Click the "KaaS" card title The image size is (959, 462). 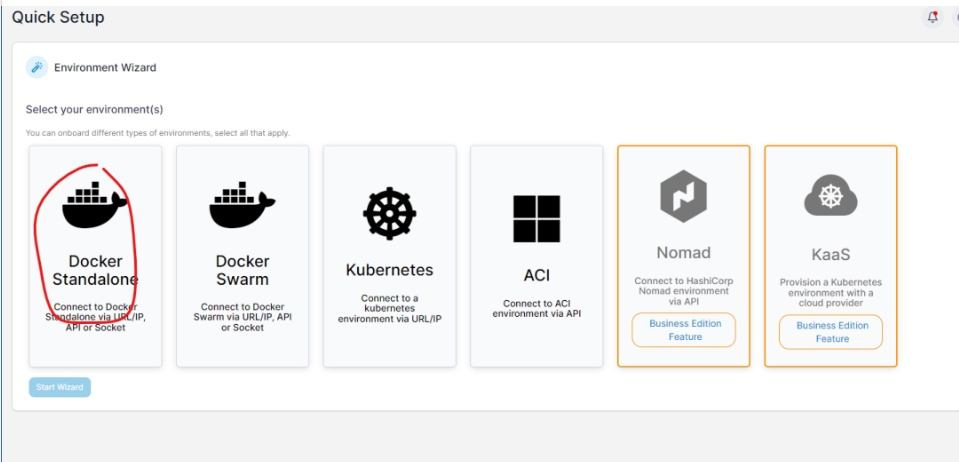[831, 255]
